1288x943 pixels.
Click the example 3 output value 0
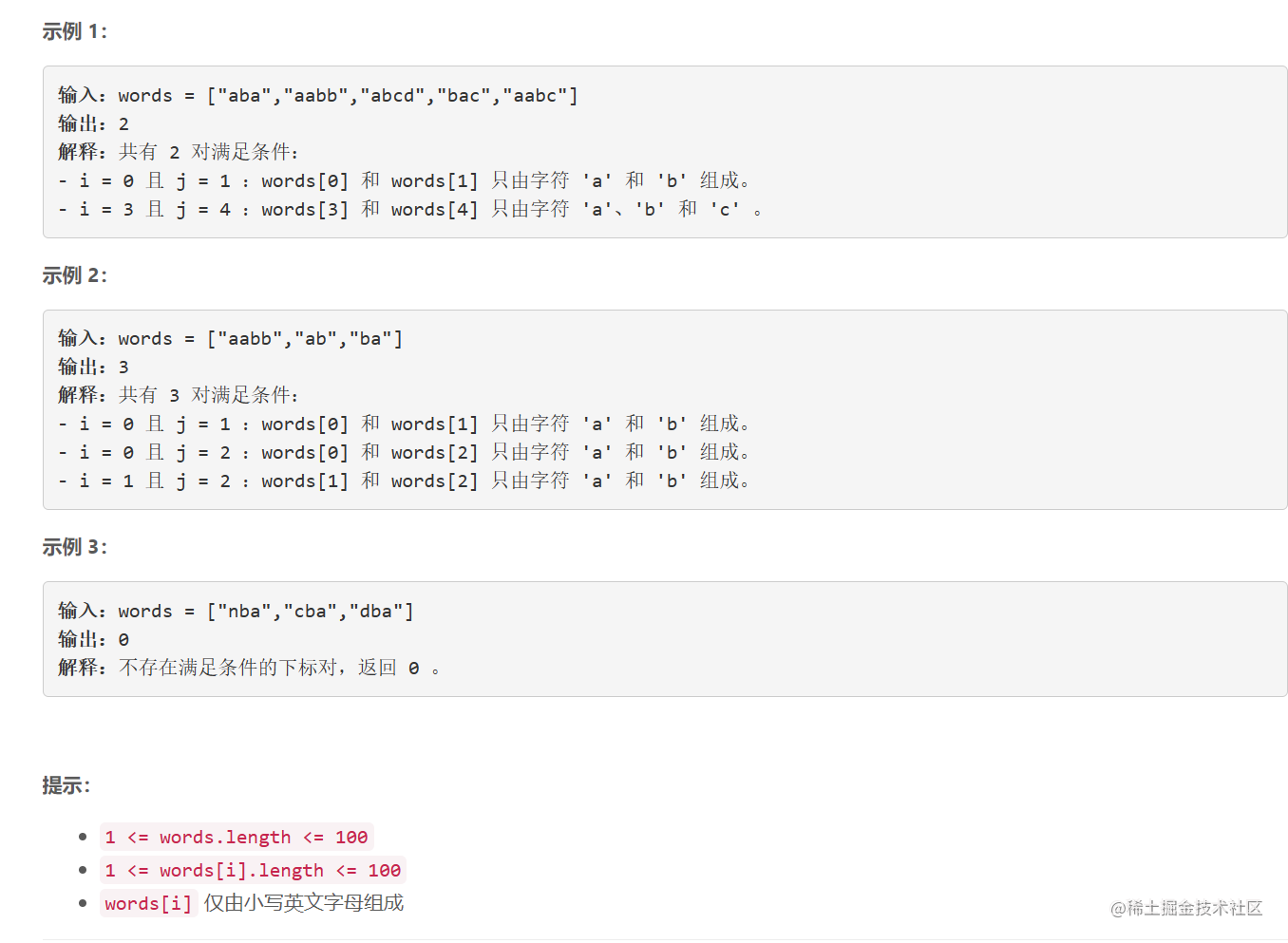(123, 640)
